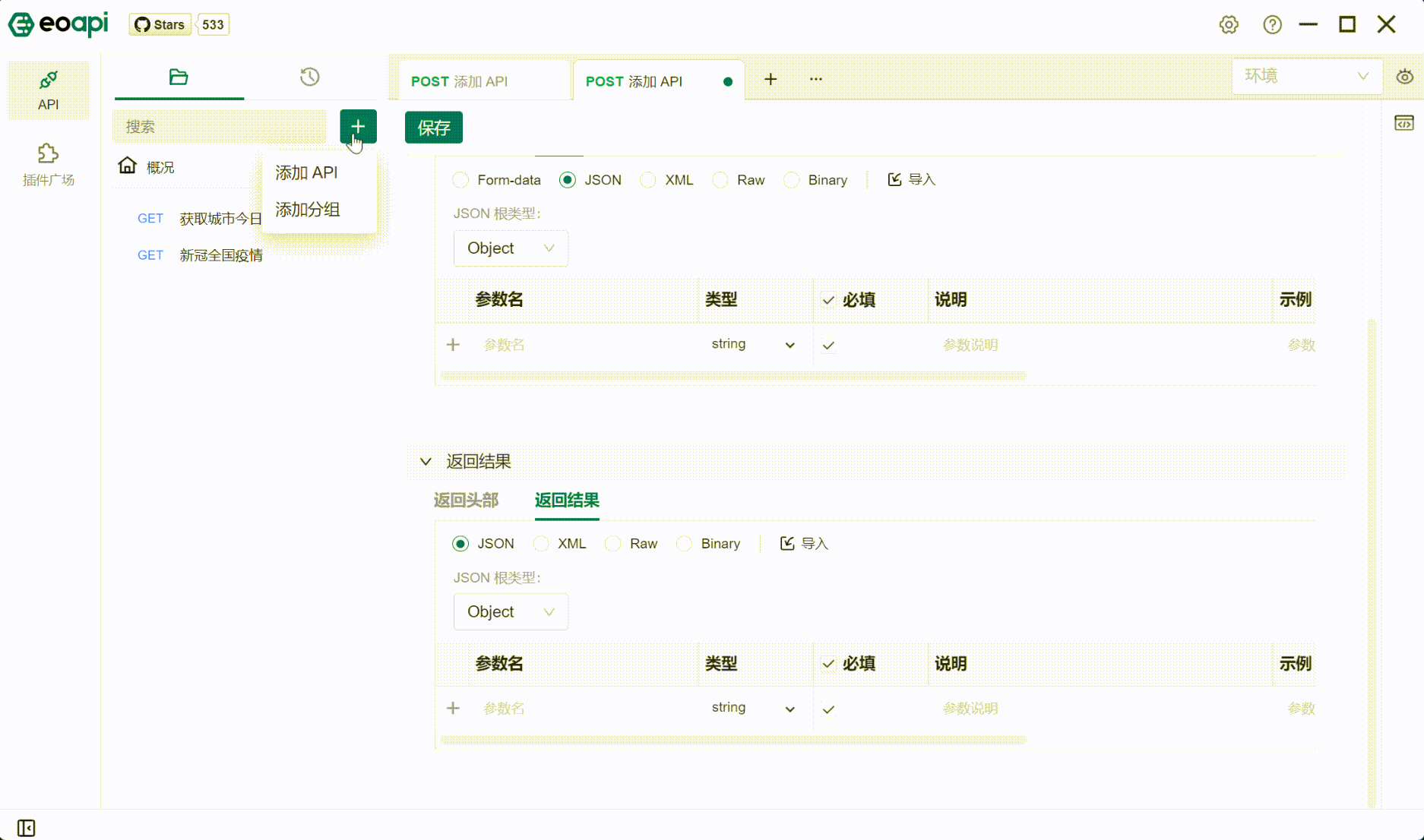Click the environment settings gear icon
Image resolution: width=1424 pixels, height=840 pixels.
[1405, 76]
